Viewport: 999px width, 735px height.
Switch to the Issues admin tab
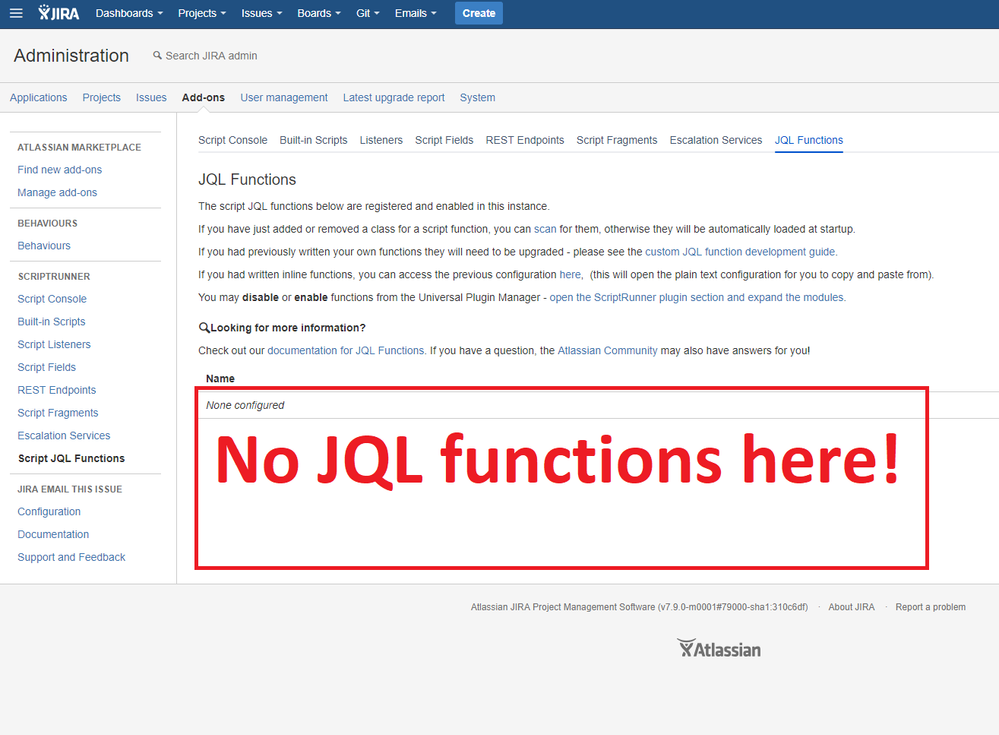(151, 97)
